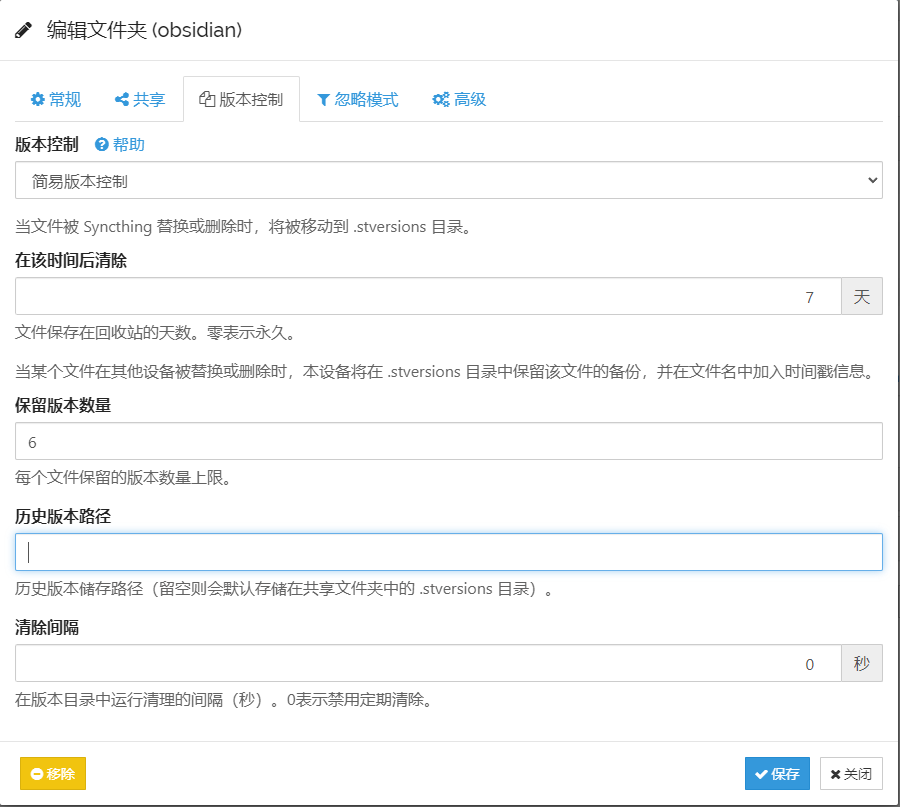Switch to the 共享 tab

tap(140, 100)
